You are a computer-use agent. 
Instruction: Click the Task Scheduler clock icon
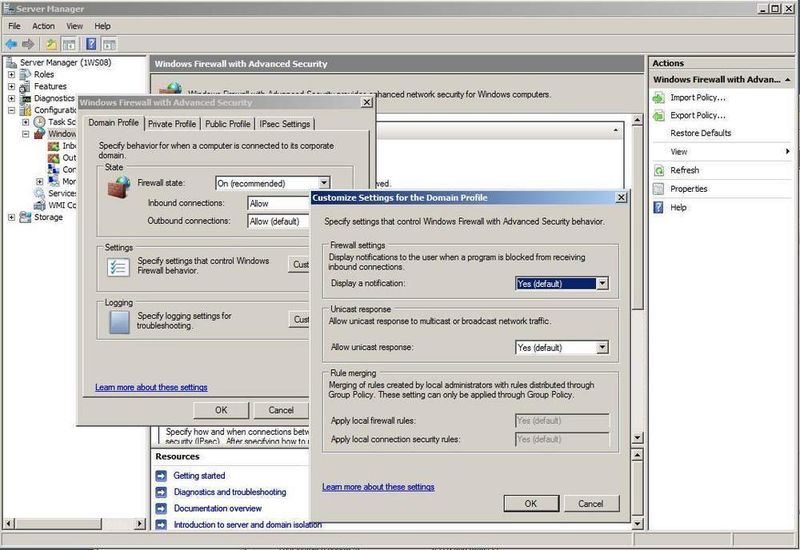click(x=39, y=122)
